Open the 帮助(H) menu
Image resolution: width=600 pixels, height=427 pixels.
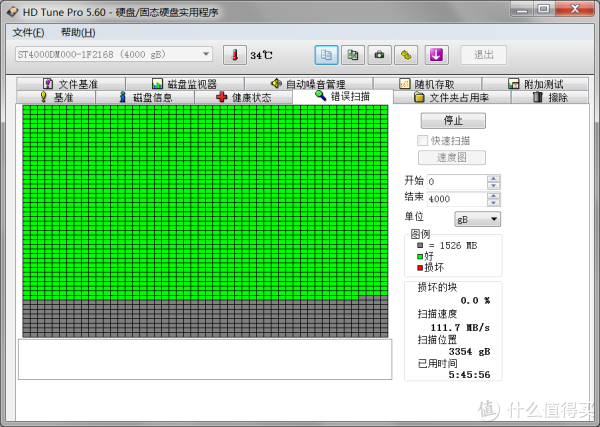pyautogui.click(x=78, y=33)
